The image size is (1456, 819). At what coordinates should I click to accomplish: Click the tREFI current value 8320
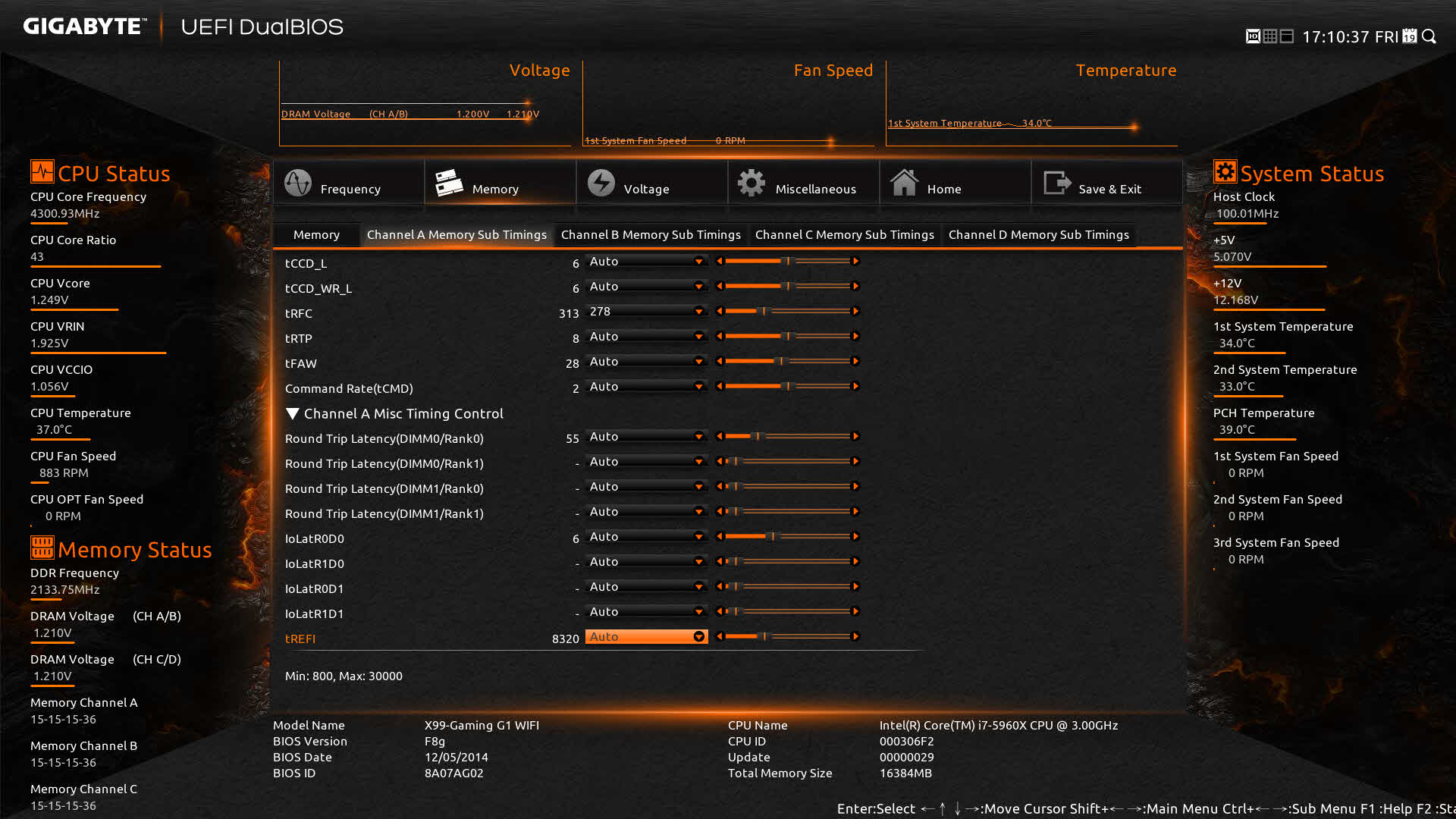566,639
